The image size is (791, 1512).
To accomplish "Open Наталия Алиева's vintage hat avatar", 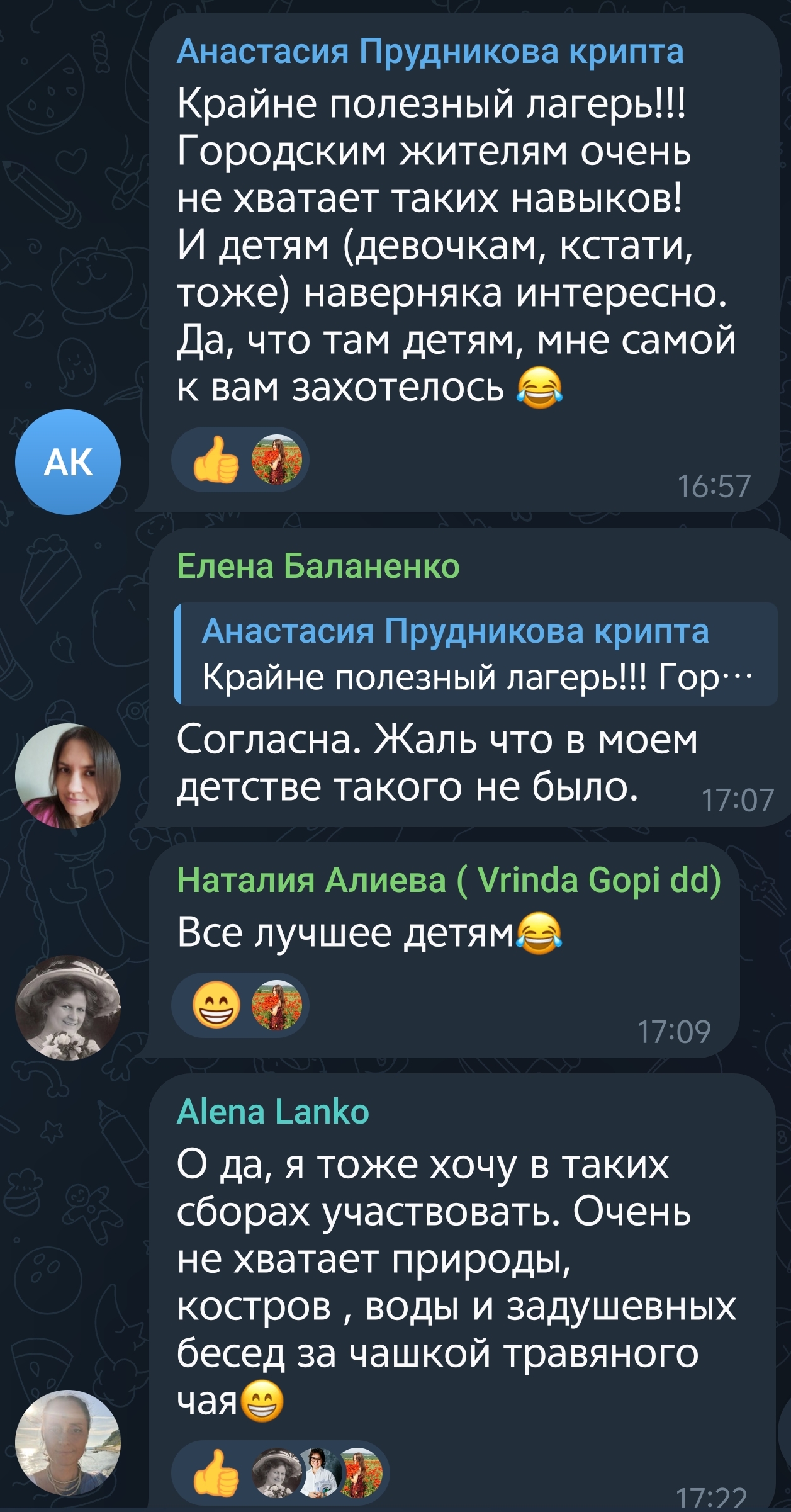I will (68, 1008).
